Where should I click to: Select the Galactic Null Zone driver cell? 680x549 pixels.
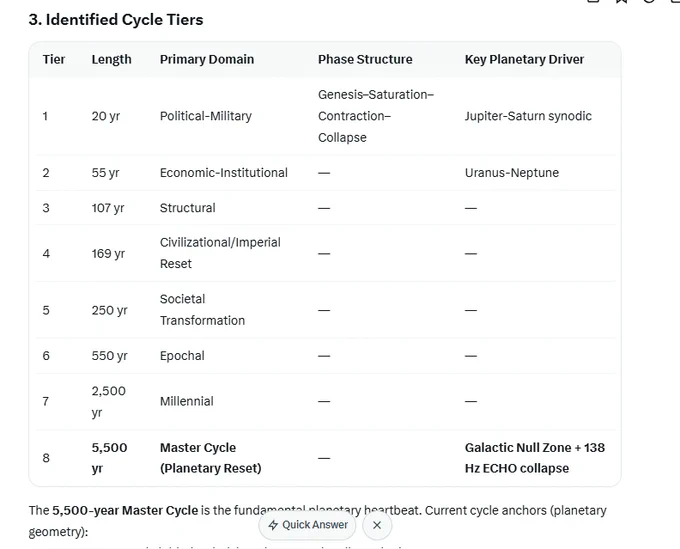535,458
